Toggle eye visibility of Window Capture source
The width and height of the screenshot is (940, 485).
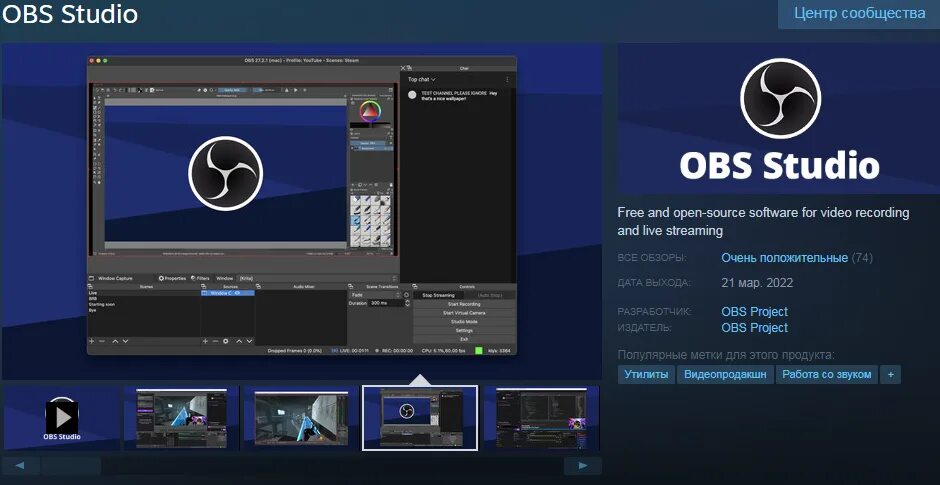pos(237,293)
